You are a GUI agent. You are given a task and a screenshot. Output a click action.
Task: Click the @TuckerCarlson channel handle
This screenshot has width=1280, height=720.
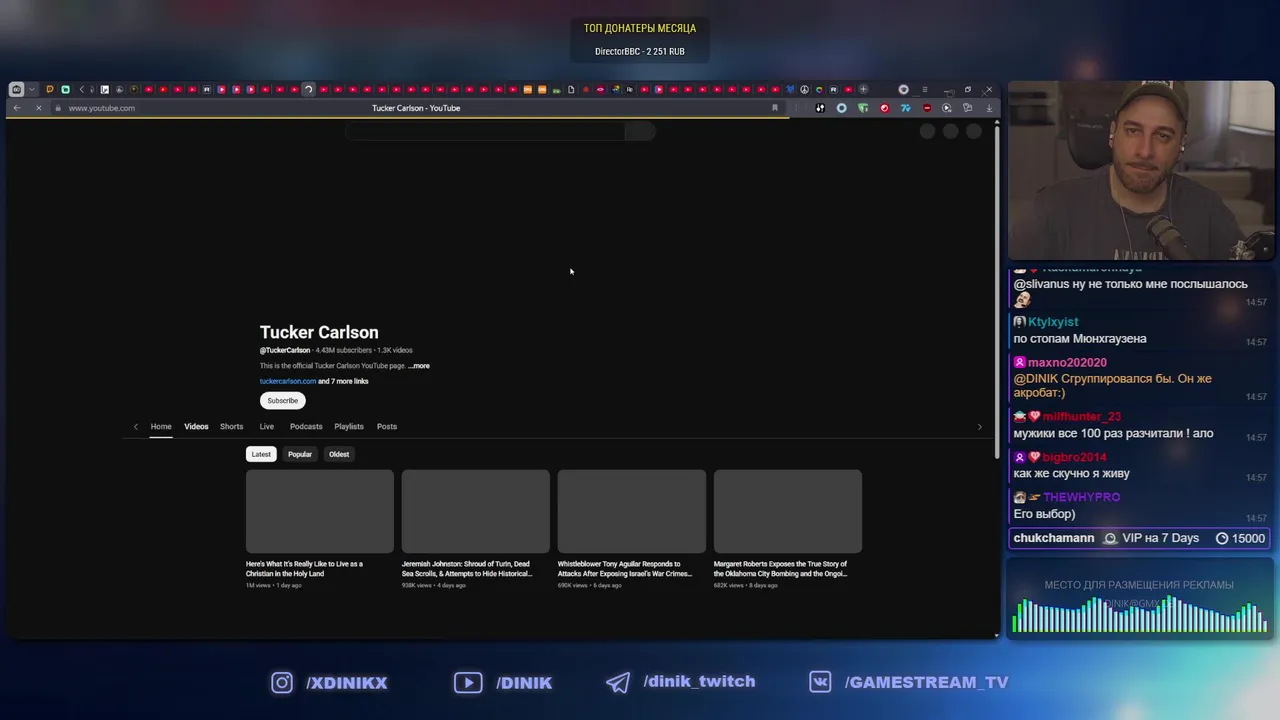tap(285, 351)
